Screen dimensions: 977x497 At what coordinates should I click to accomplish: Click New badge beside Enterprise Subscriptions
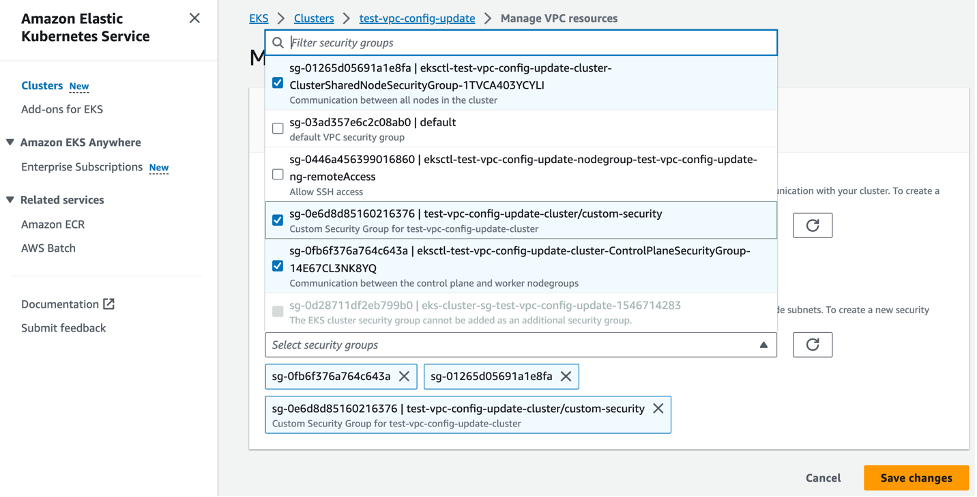coord(159,168)
